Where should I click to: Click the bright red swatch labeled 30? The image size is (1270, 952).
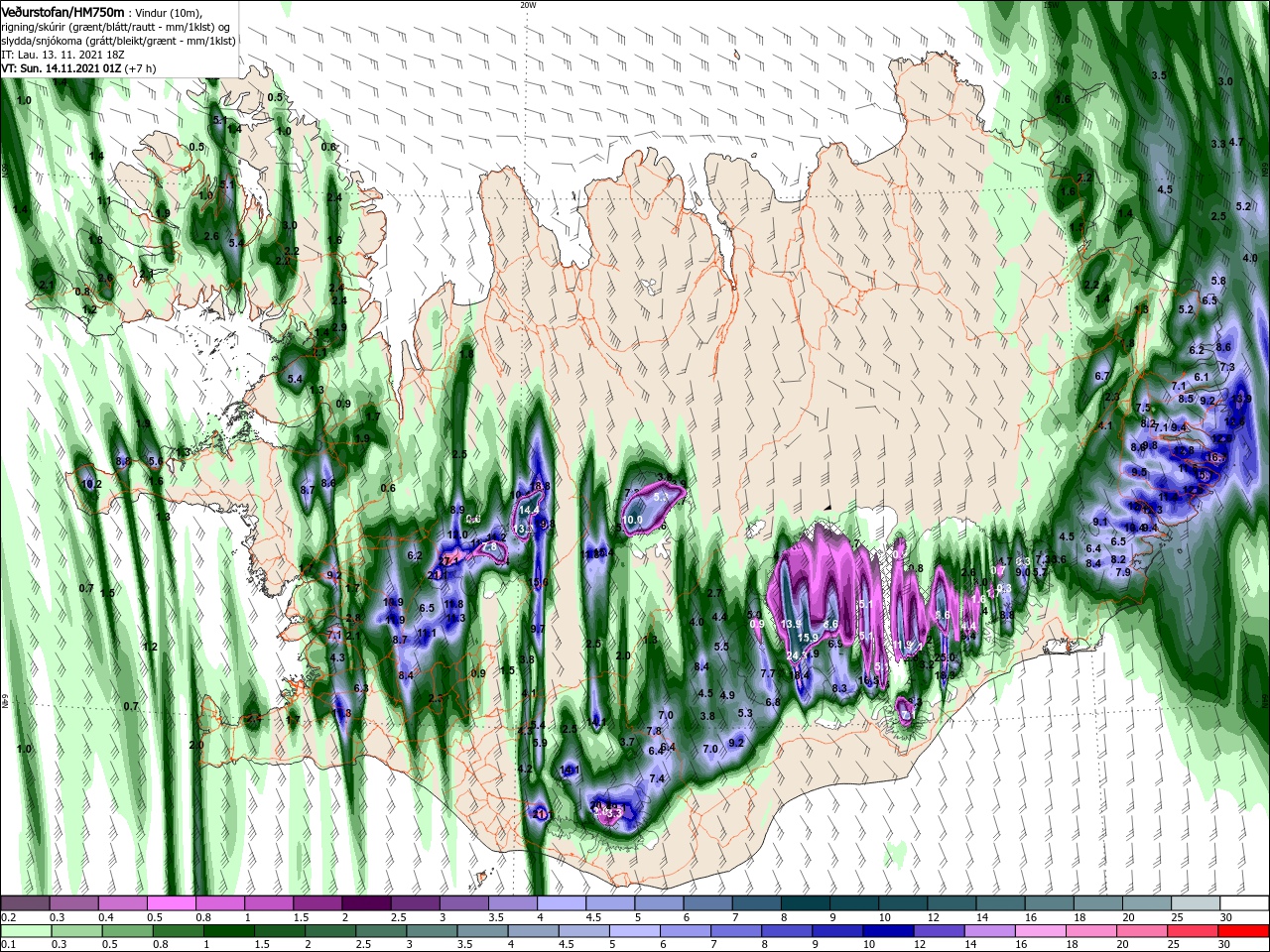(1242, 931)
